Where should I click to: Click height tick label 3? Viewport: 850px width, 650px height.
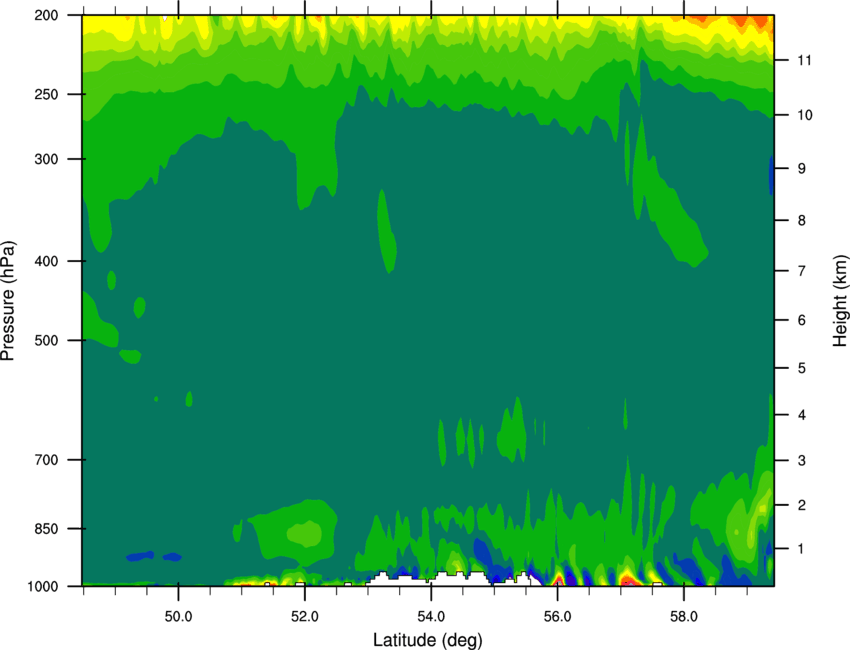tap(802, 461)
